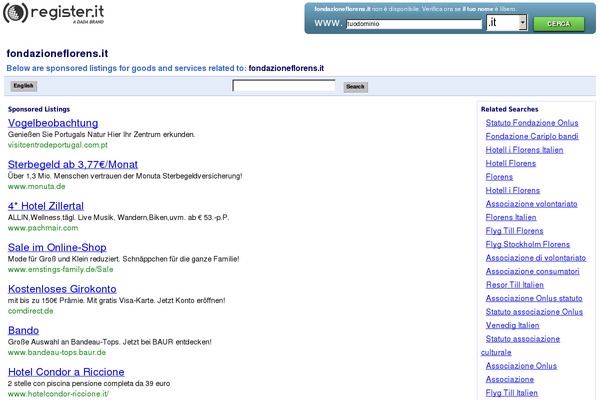Viewport: 600px width, 400px height.
Task: Select Fondazione Cariplo bandi related search
Action: 532,136
